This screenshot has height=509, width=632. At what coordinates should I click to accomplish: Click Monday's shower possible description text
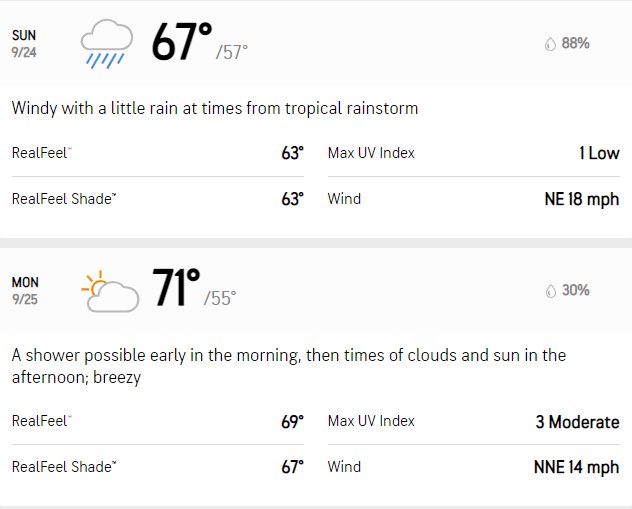pos(289,366)
